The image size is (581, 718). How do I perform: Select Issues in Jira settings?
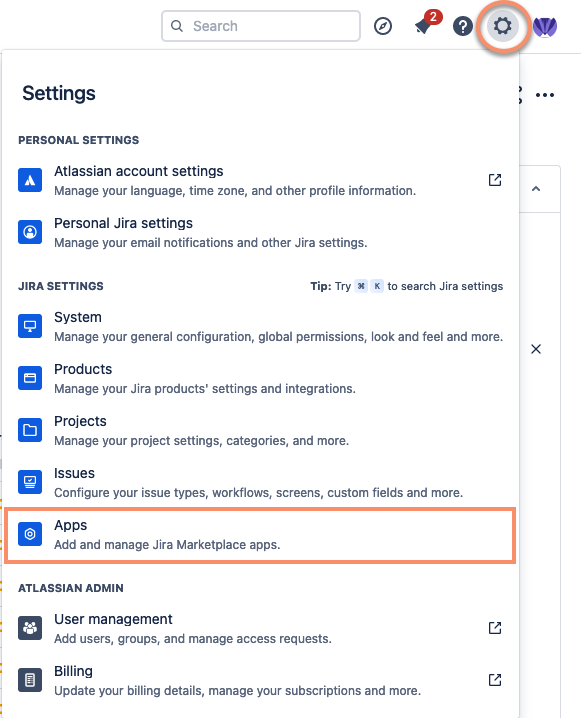[x=260, y=483]
